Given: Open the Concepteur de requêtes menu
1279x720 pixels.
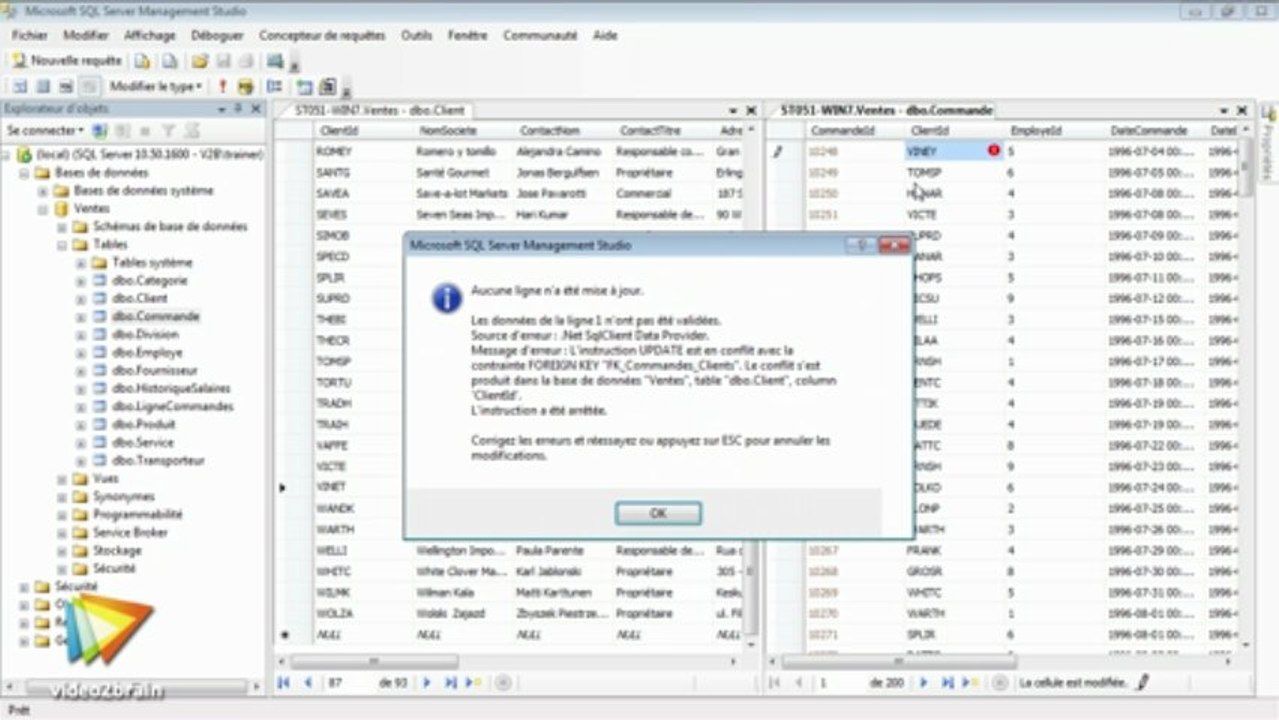Looking at the screenshot, I should (322, 35).
